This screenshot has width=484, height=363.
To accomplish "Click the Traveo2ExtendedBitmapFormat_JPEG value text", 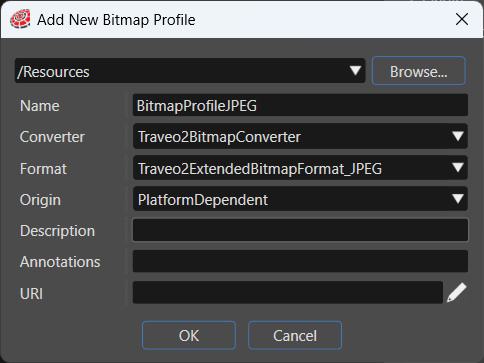I will [x=260, y=169].
